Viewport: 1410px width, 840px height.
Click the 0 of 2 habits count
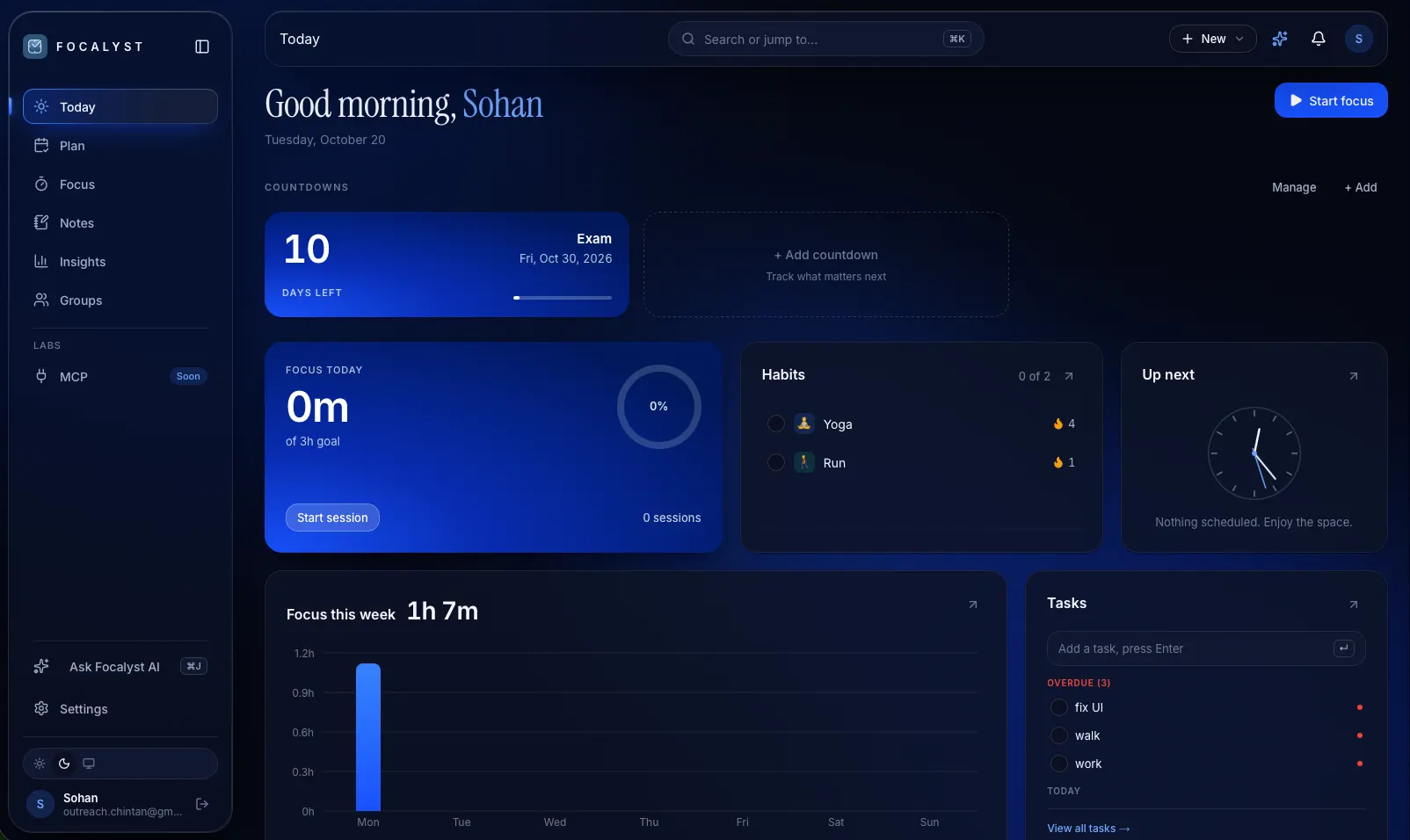tap(1034, 376)
